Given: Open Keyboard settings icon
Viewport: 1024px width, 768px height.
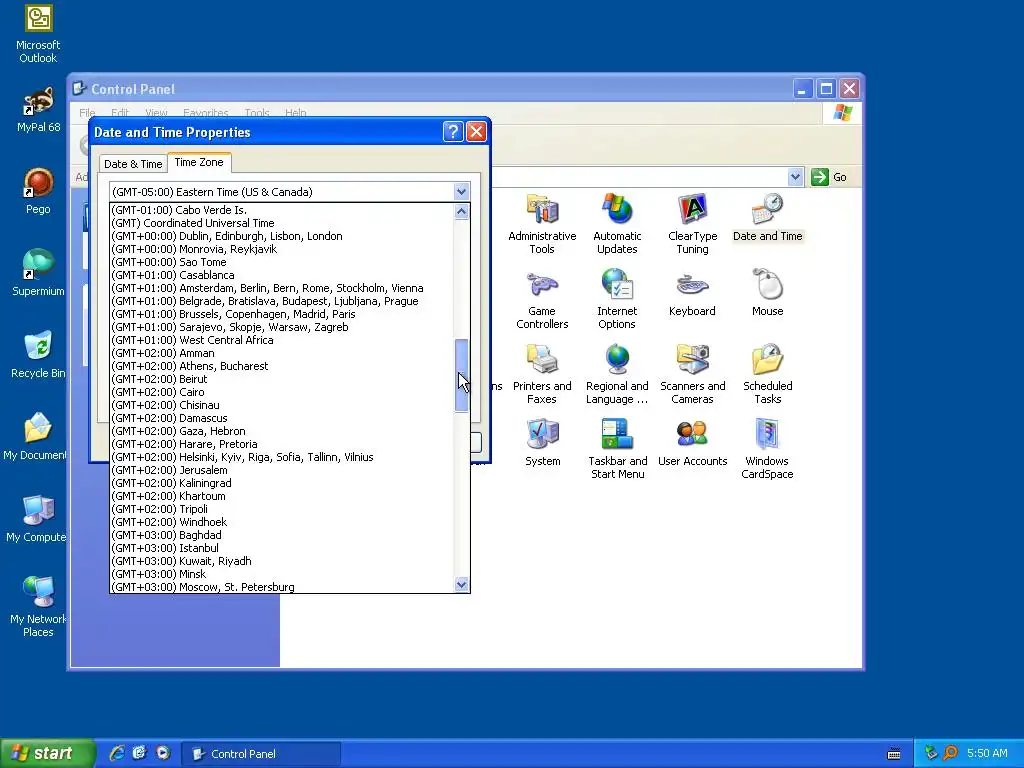Looking at the screenshot, I should click(692, 293).
